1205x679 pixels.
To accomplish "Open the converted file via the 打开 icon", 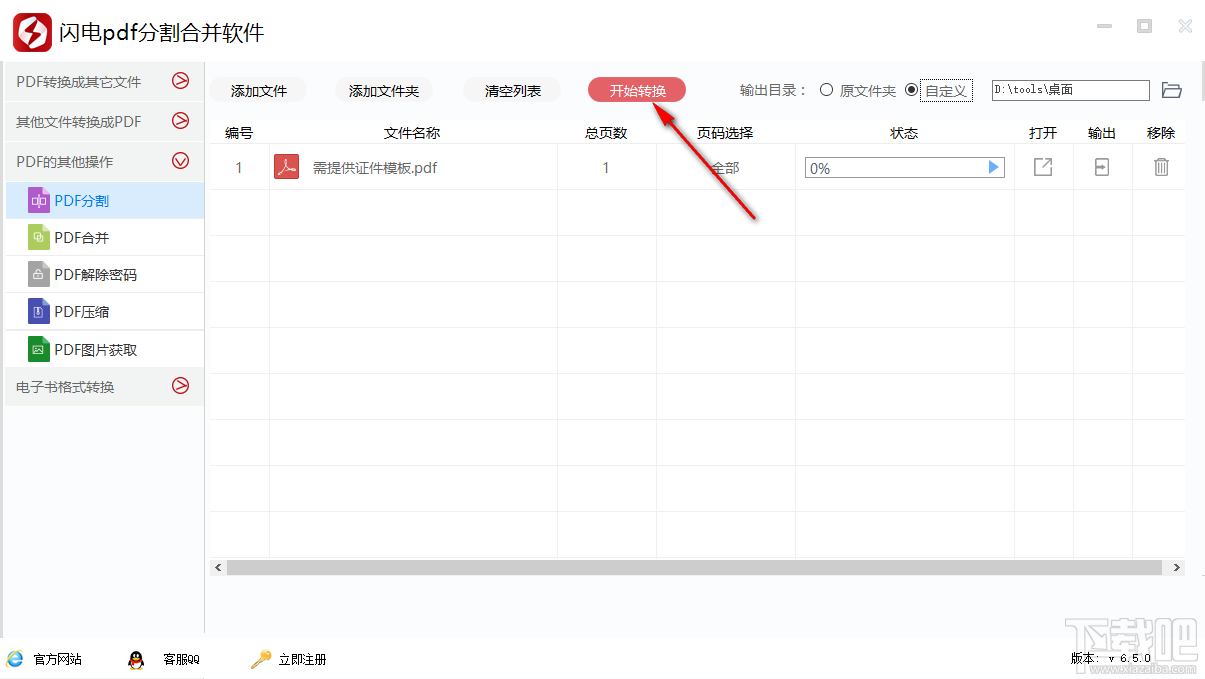I will point(1042,167).
